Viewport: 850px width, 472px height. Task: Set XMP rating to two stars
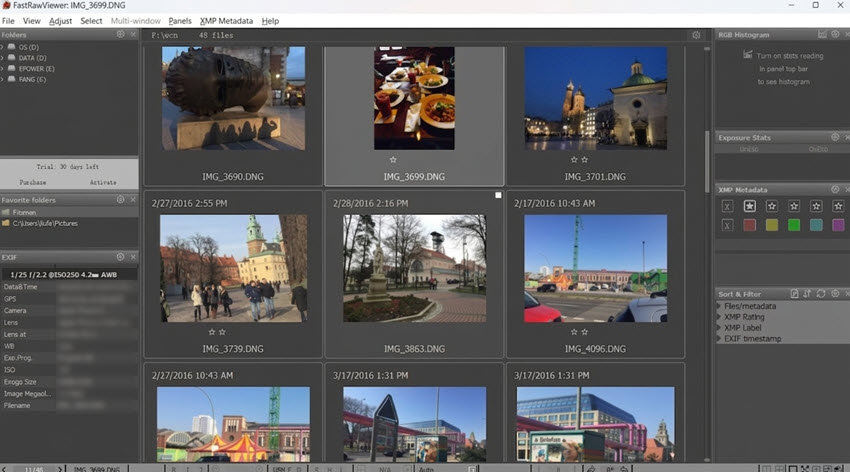[772, 206]
